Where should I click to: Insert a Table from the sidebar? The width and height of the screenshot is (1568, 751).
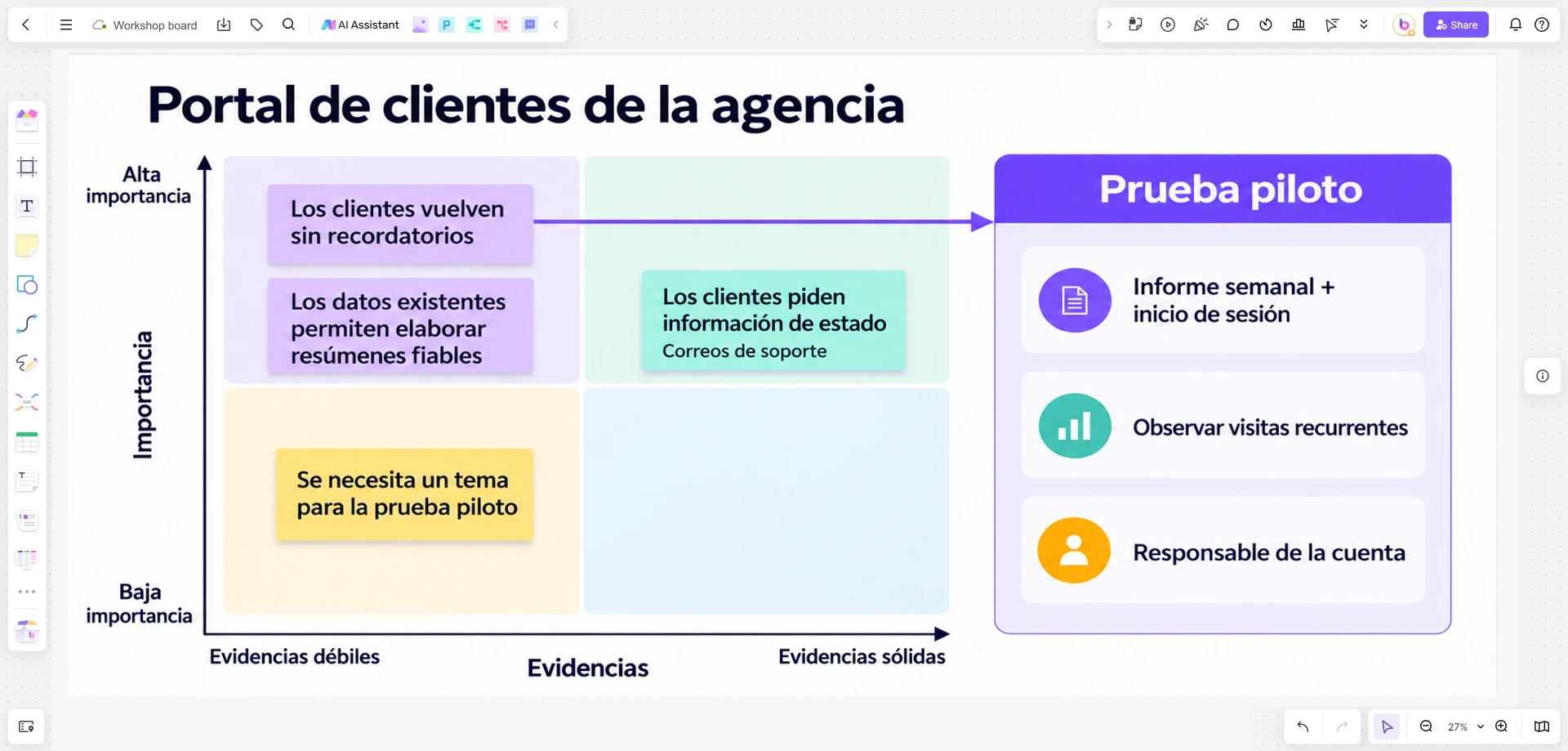(x=27, y=441)
